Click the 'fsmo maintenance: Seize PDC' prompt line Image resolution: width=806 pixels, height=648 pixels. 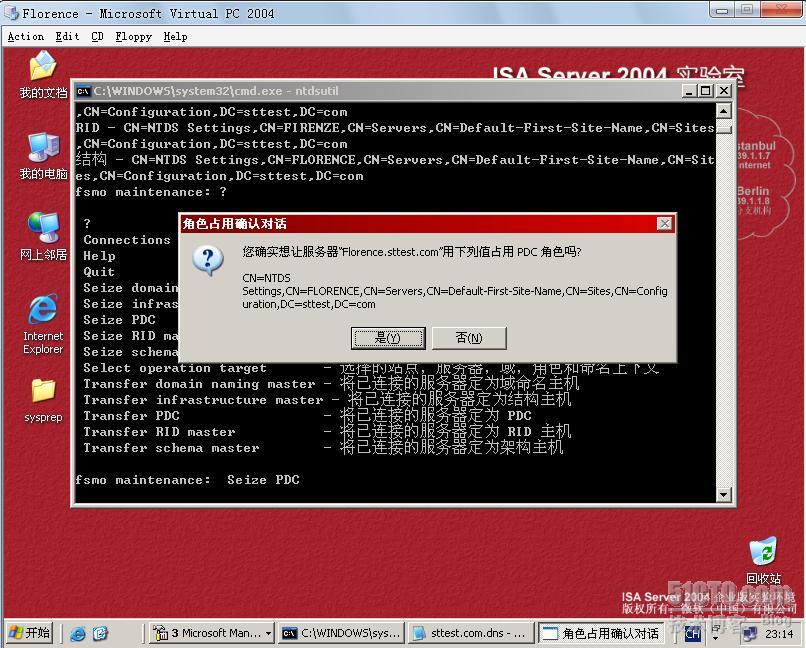coord(187,480)
